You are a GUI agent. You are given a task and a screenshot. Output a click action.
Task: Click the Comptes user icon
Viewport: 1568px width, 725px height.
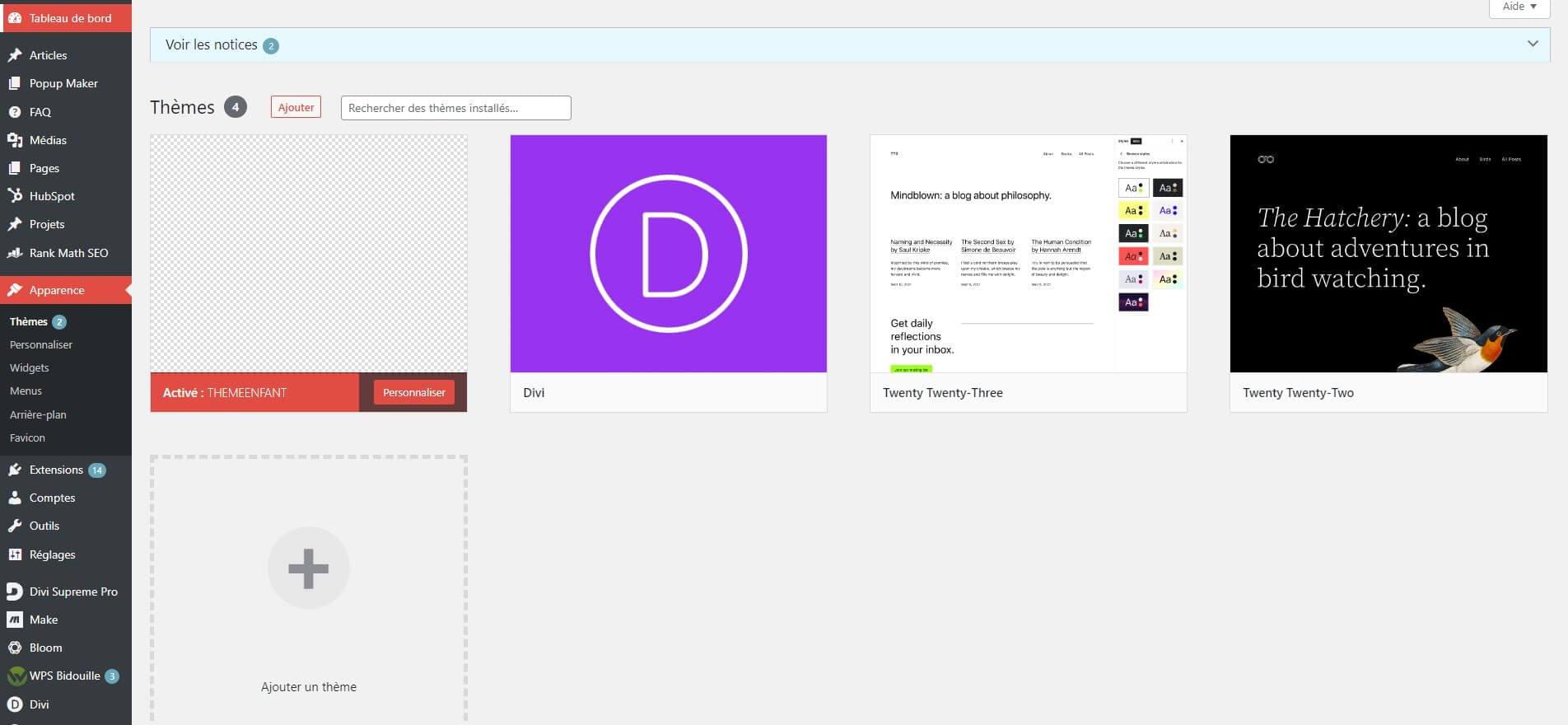coord(15,498)
